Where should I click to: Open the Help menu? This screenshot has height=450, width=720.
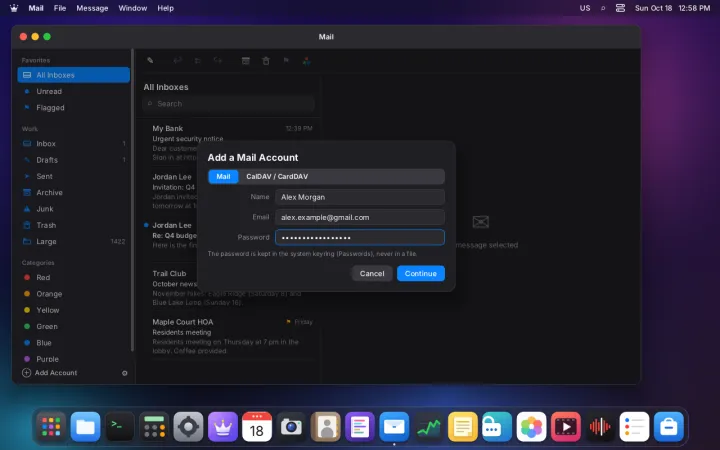(x=165, y=8)
